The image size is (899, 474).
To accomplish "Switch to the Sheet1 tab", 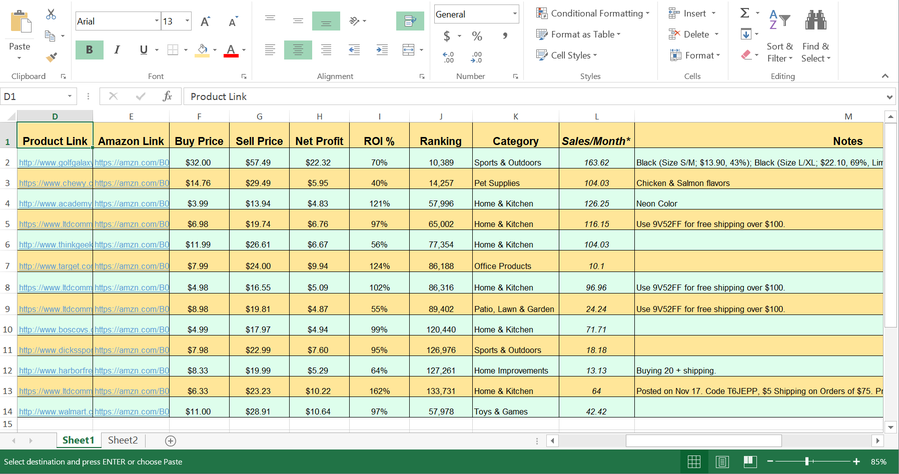I will click(78, 440).
